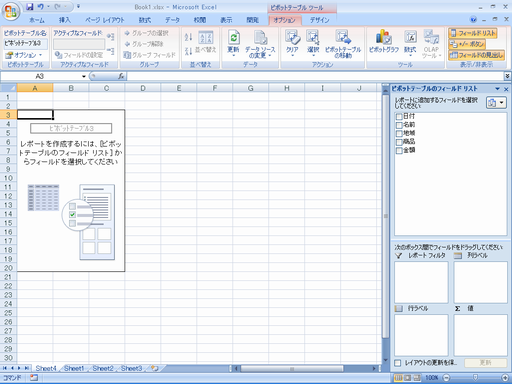The height and width of the screenshot is (384, 512).
Task: Open the 表示 tab
Action: pos(226,20)
